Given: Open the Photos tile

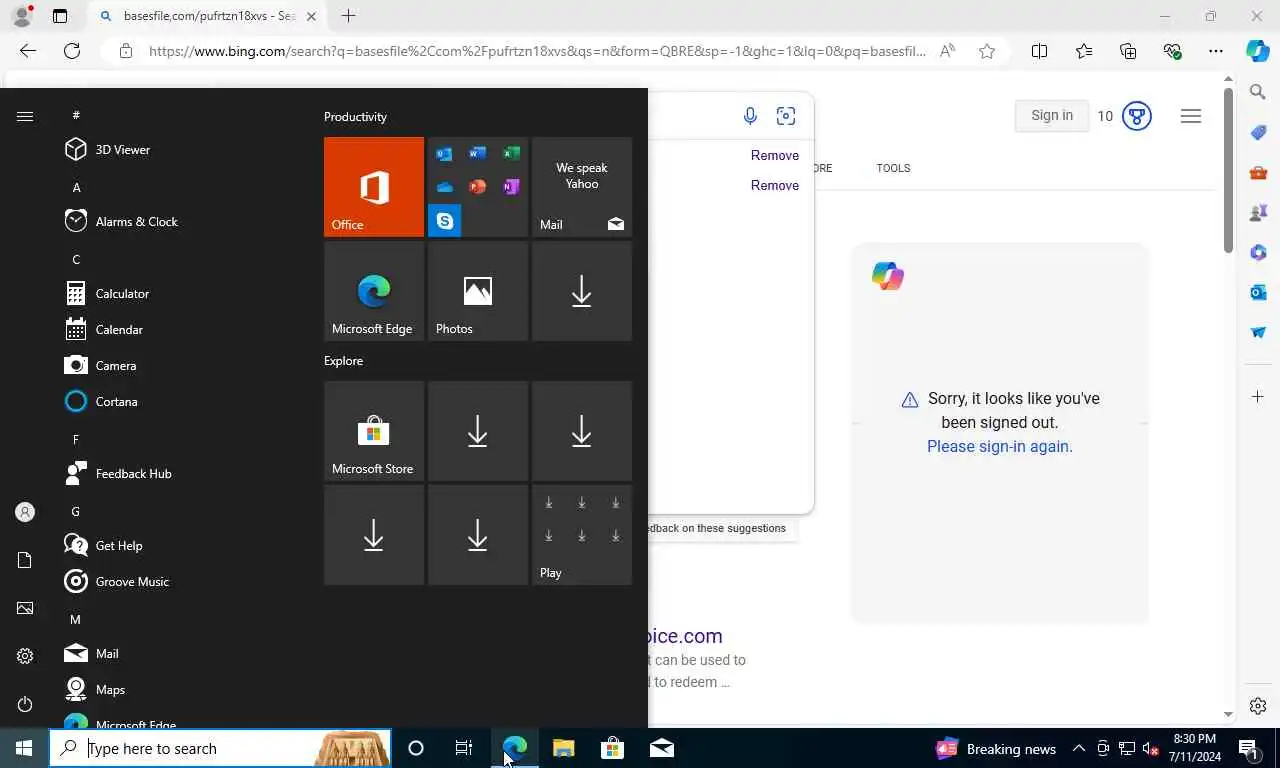Looking at the screenshot, I should click(478, 291).
